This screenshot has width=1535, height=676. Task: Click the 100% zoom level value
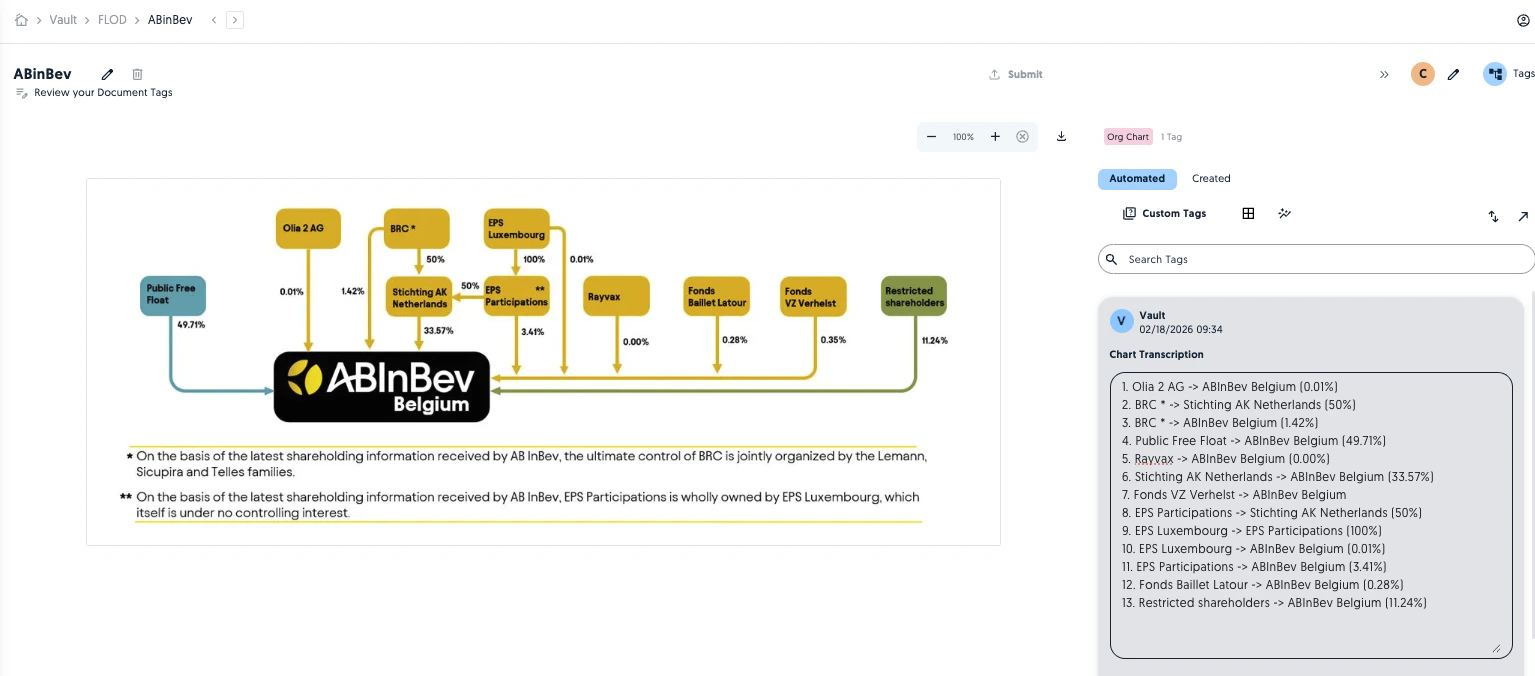[963, 137]
